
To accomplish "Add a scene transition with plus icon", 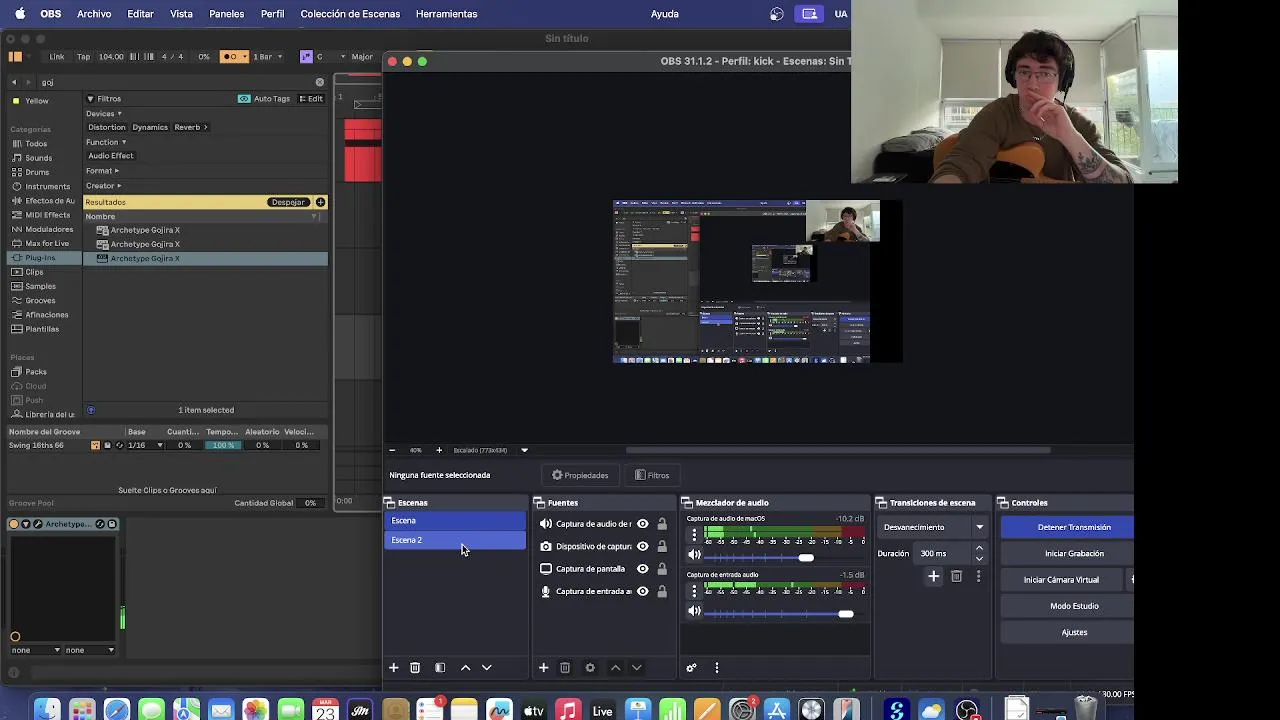I will pos(933,576).
